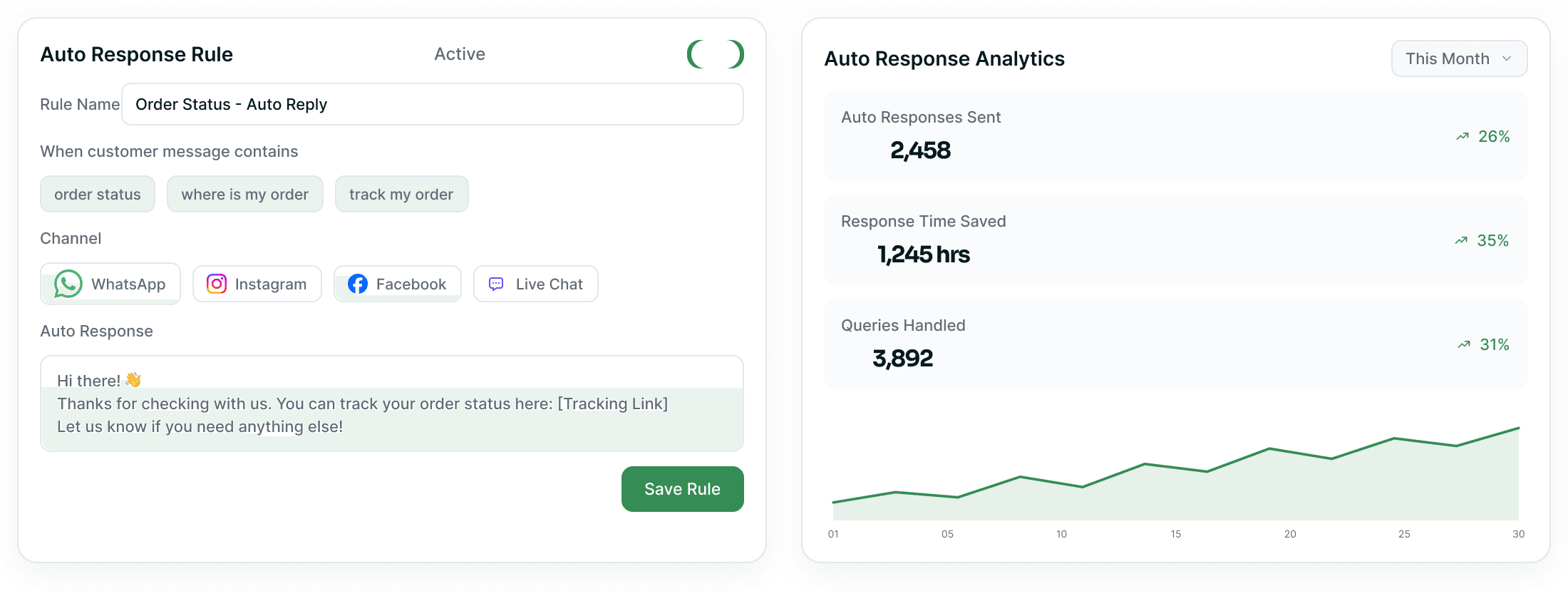Click the "track my order" keyword tag
Image resolution: width=1568 pixels, height=591 pixels.
point(402,194)
